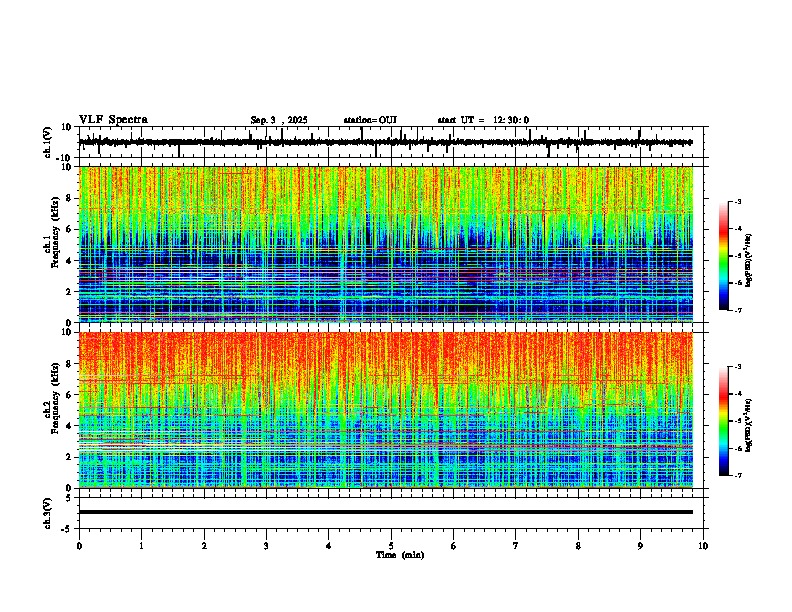792x612 pixels.
Task: Click the "8" tick on ch.1 frequency axis
Action: (70, 198)
